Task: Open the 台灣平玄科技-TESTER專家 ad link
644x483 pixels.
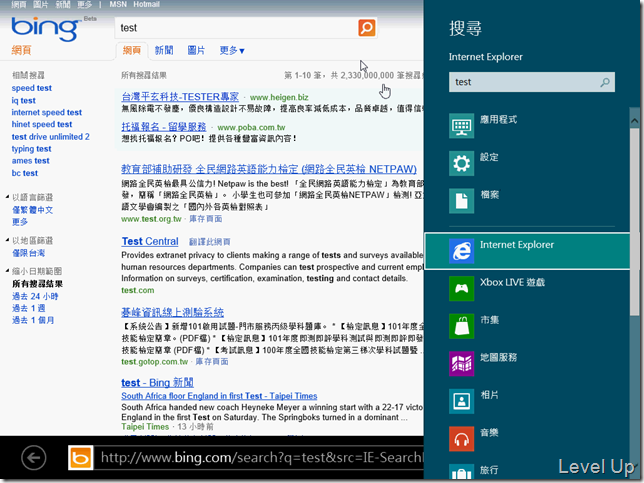Action: coord(180,97)
